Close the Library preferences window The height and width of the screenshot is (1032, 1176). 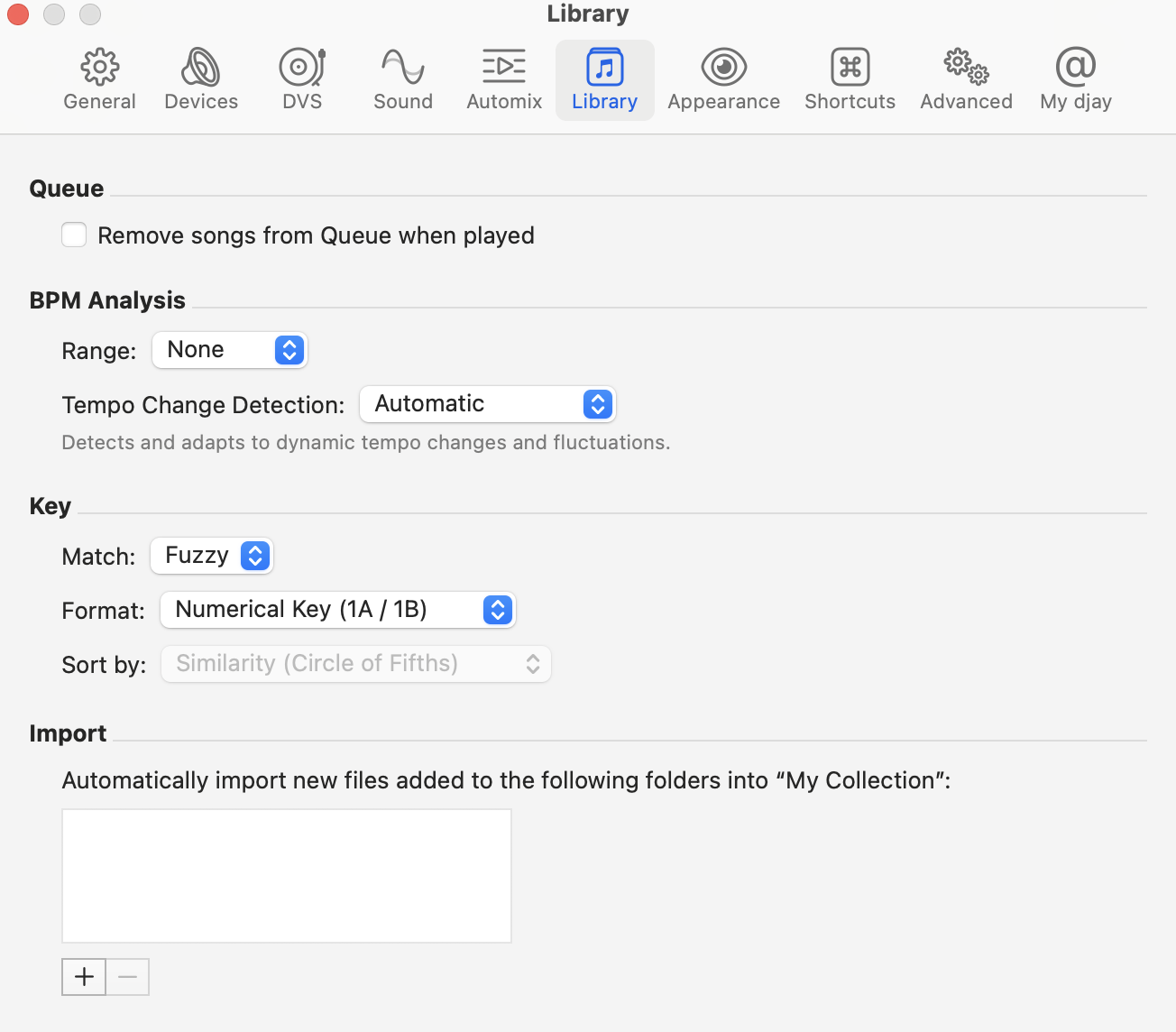tap(18, 14)
